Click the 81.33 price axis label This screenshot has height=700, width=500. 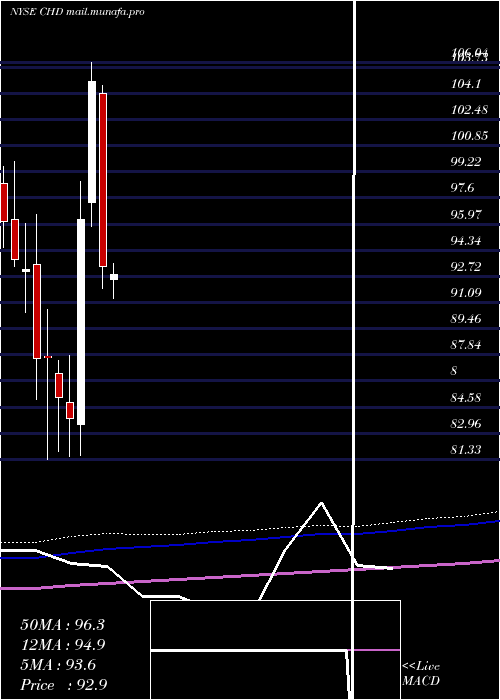[x=466, y=450]
